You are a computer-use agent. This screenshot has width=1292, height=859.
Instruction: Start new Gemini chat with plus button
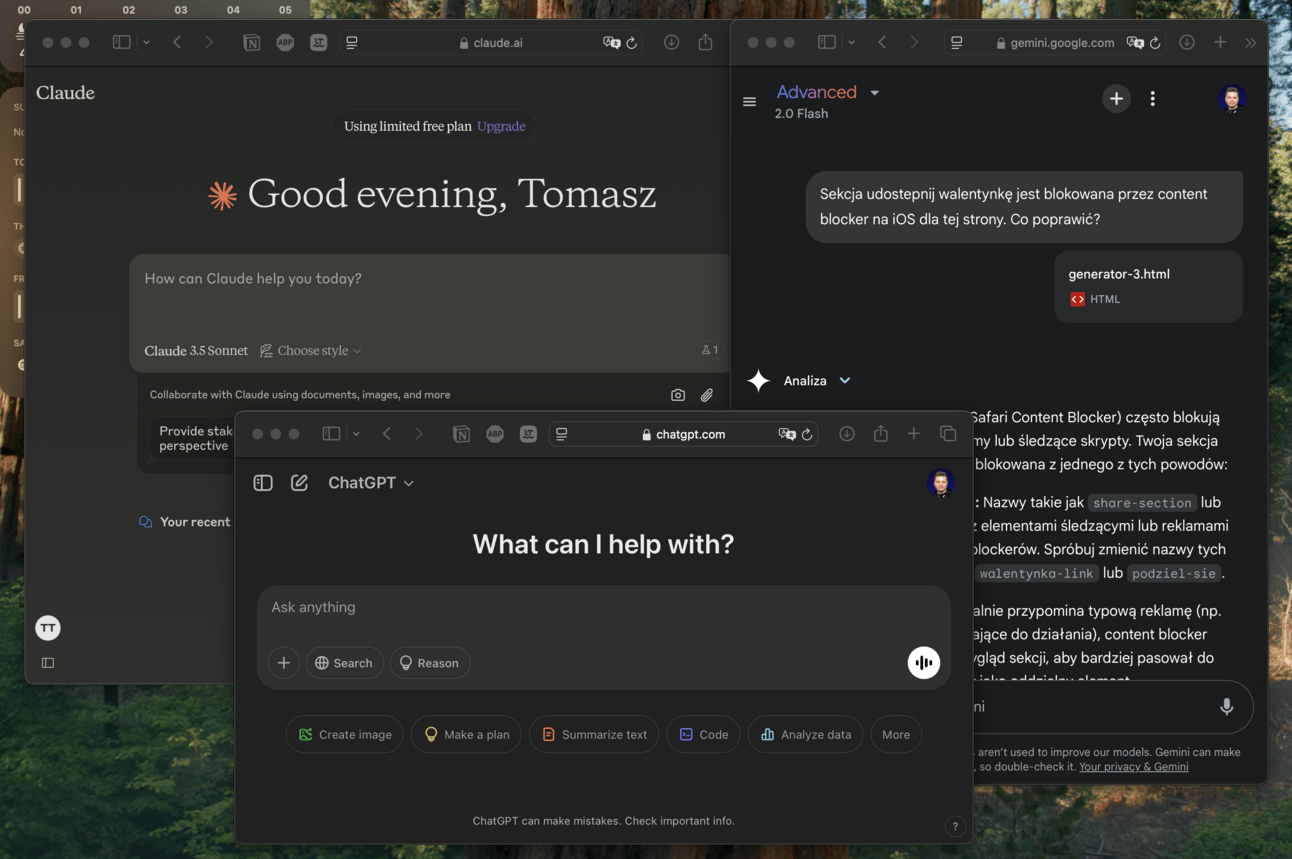coord(1116,99)
